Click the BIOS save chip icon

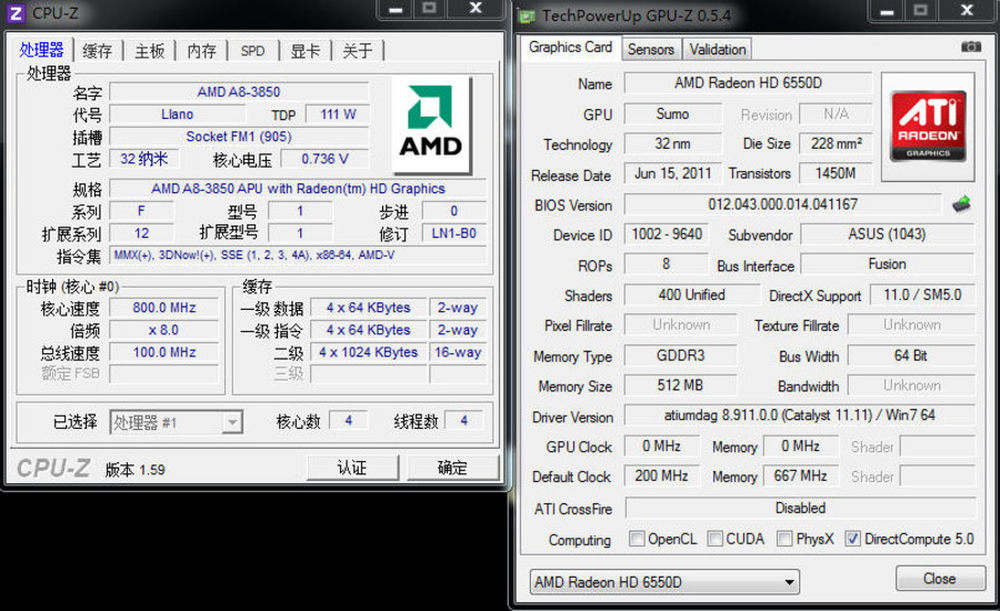961,204
